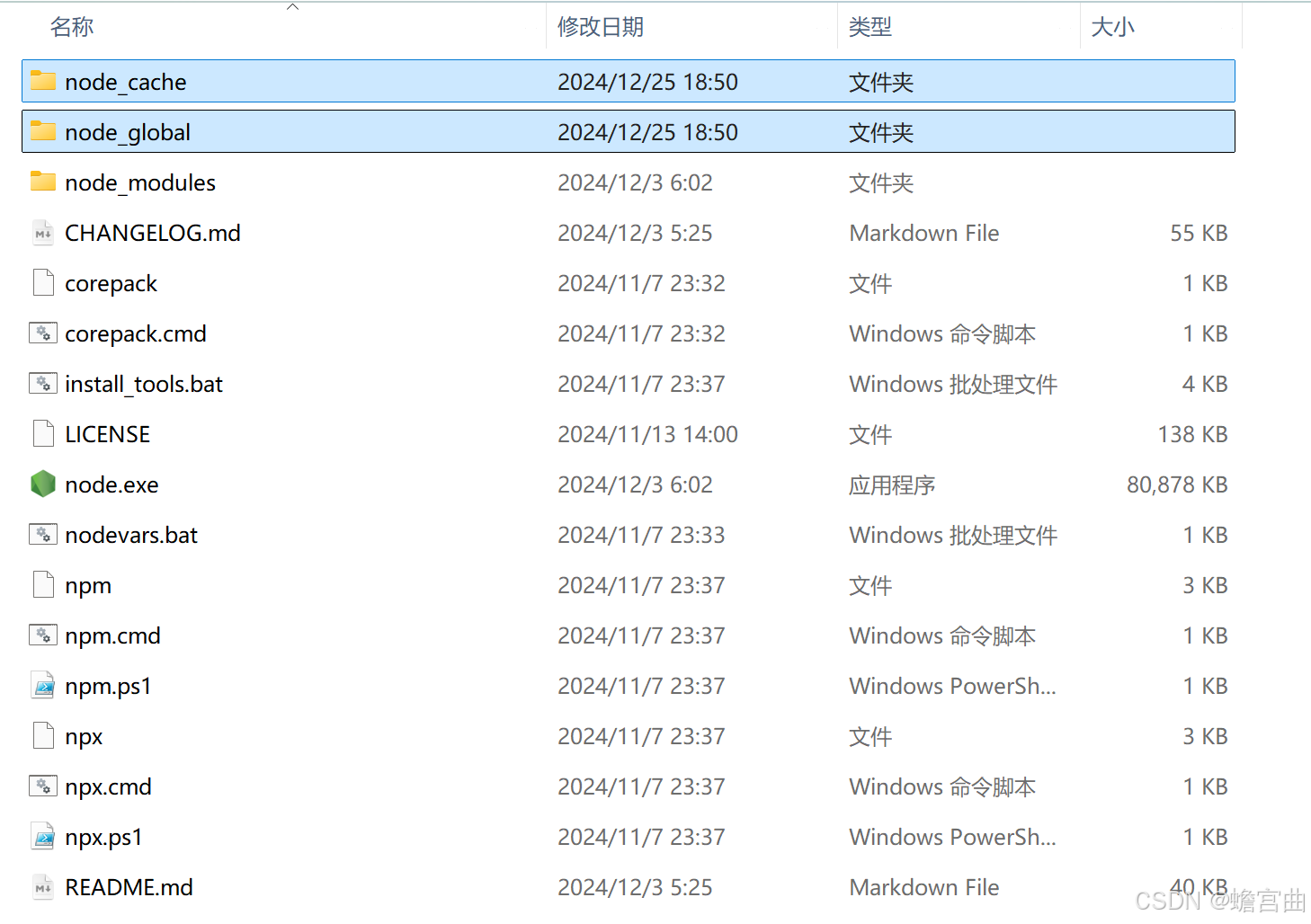Sort files by the 大小 column header
The width and height of the screenshot is (1311, 924).
tap(1113, 27)
